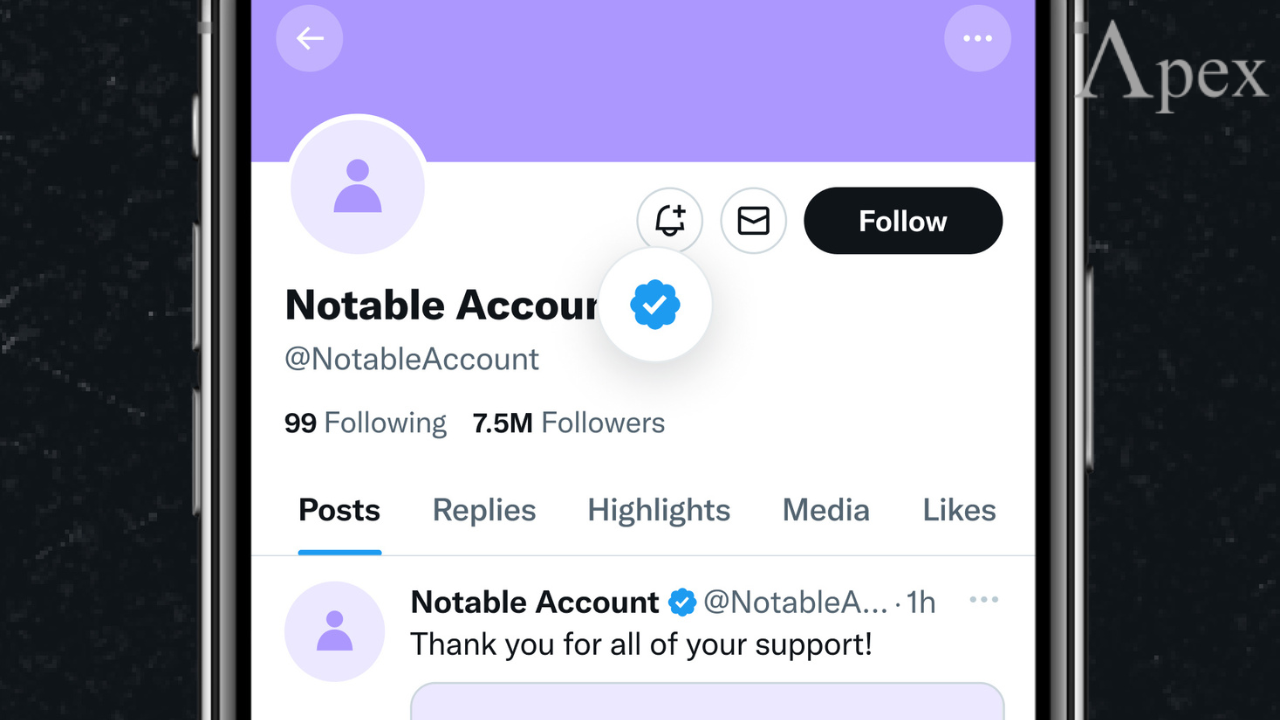Screen dimensions: 1280x720
Task: Click the verified badge next to the tweet
Action: pos(682,602)
